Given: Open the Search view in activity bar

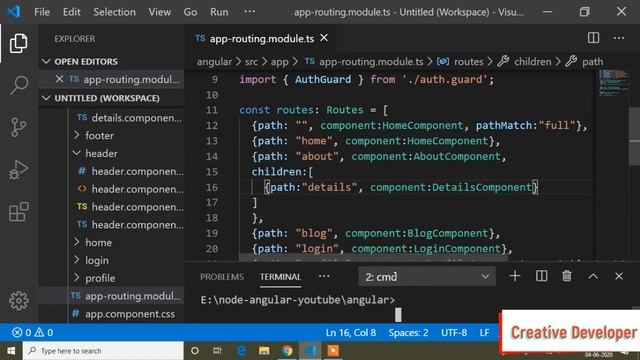Looking at the screenshot, I should click(x=19, y=85).
